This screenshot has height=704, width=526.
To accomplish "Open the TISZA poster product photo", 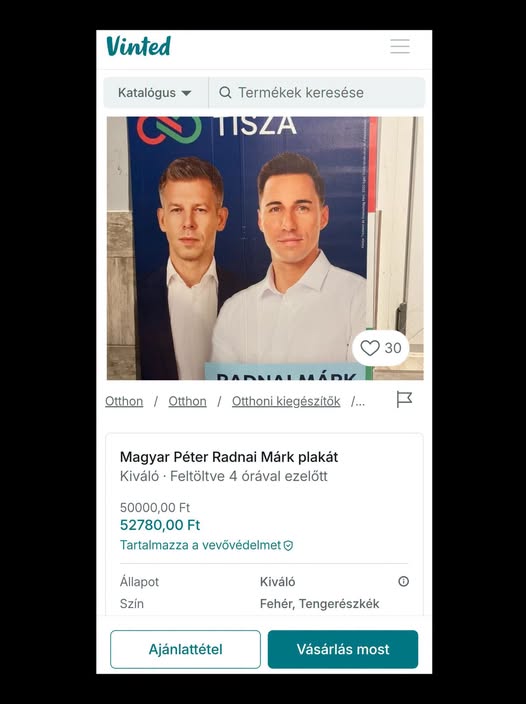I will tap(265, 248).
